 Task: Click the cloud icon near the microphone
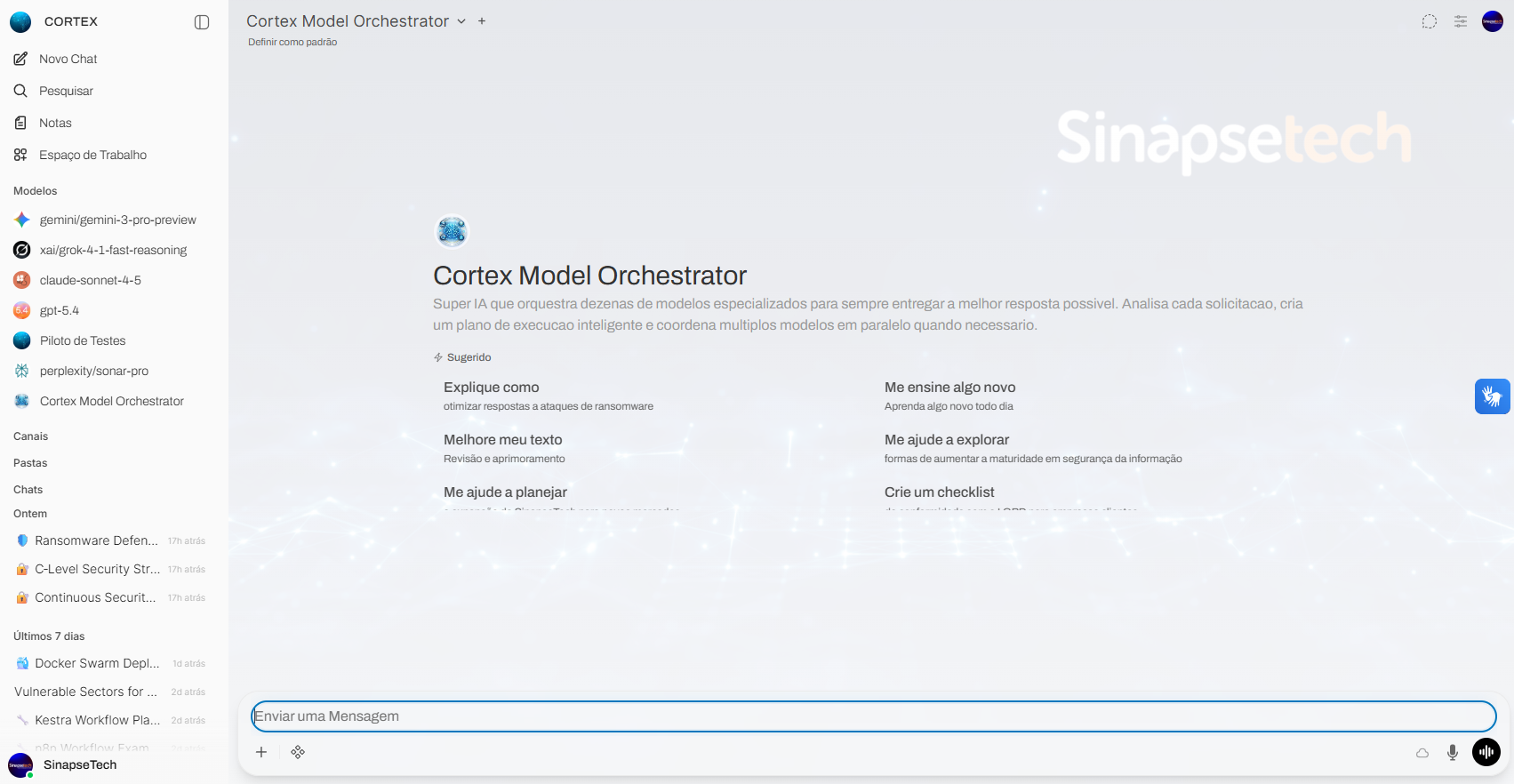(x=1422, y=753)
